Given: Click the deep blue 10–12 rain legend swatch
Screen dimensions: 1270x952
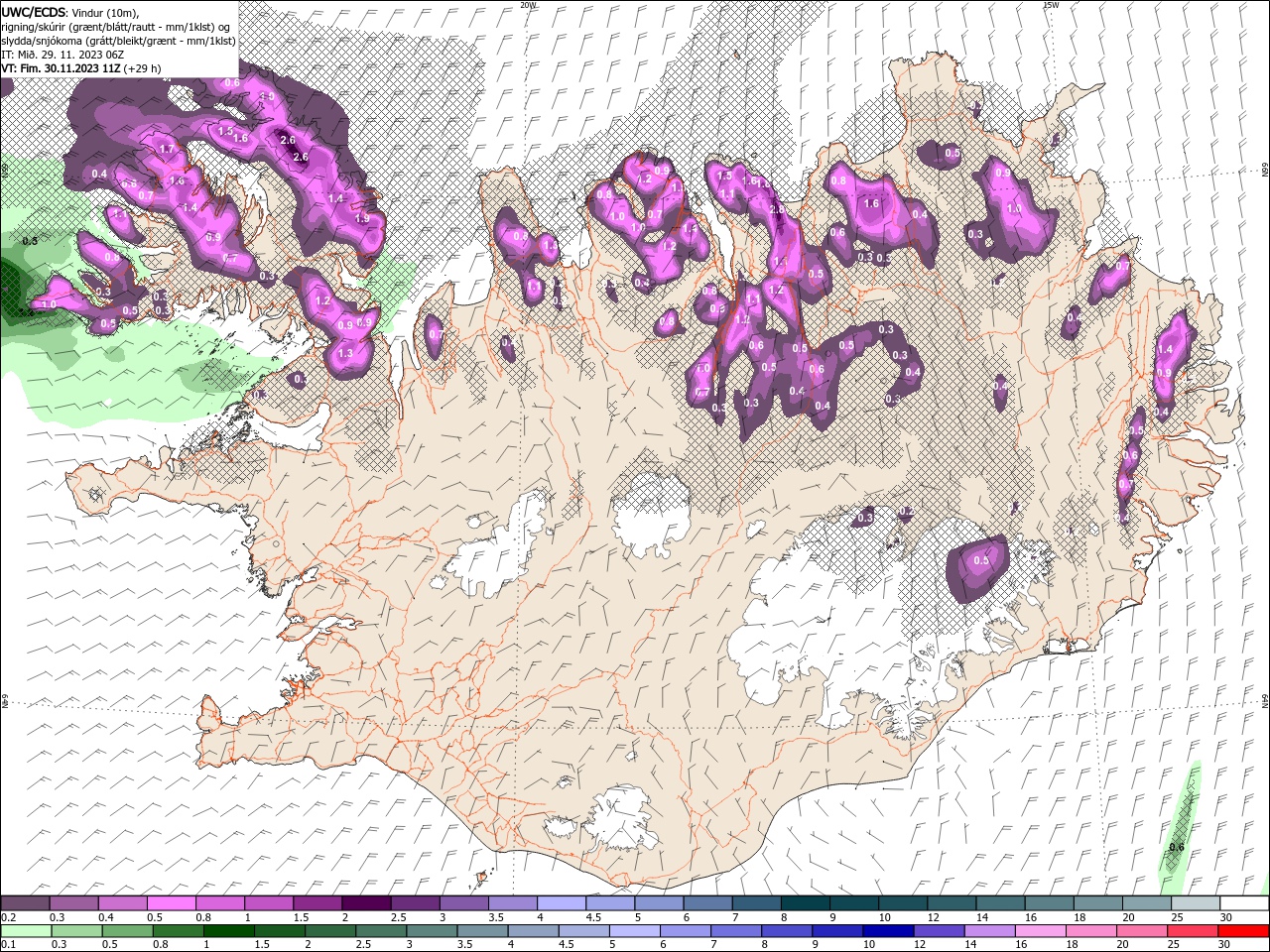Looking at the screenshot, I should tap(889, 931).
